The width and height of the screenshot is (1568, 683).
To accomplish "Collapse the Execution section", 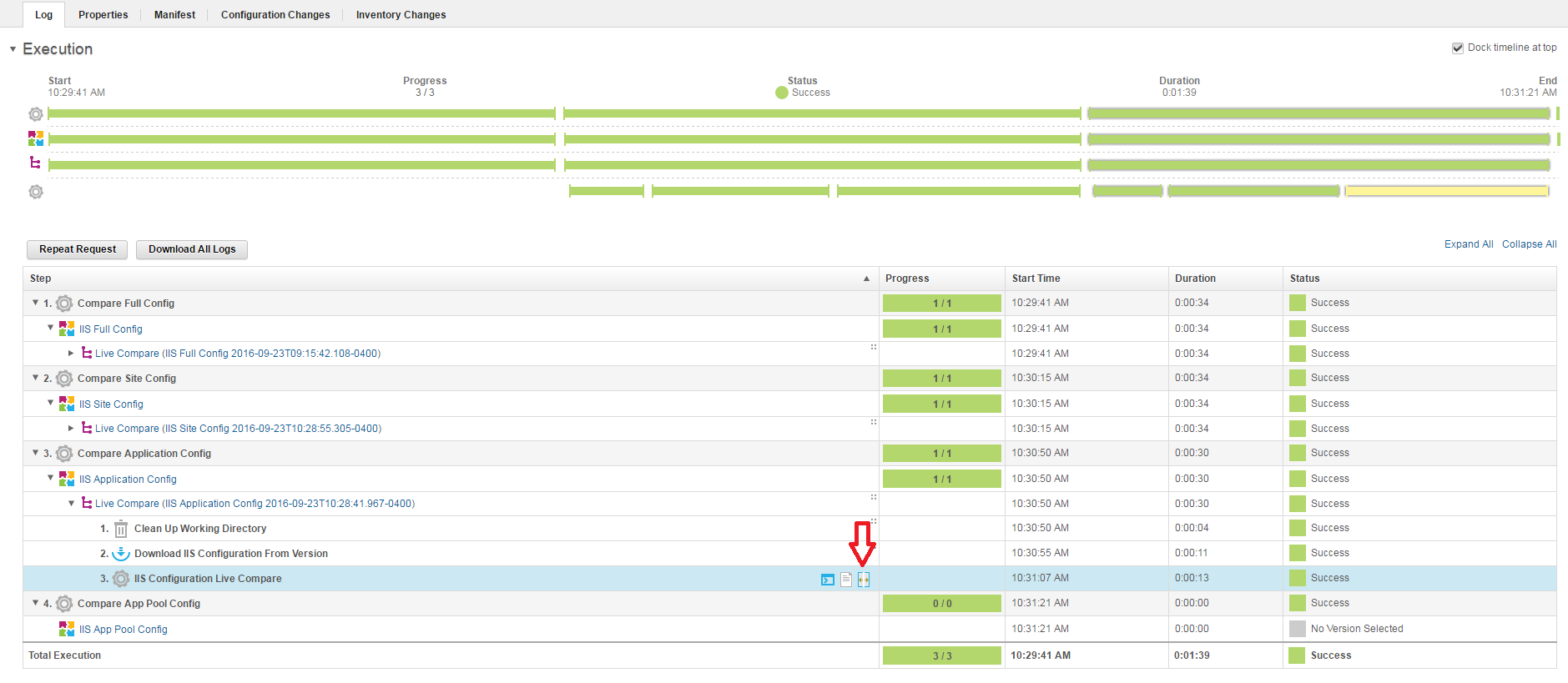I will (x=13, y=49).
